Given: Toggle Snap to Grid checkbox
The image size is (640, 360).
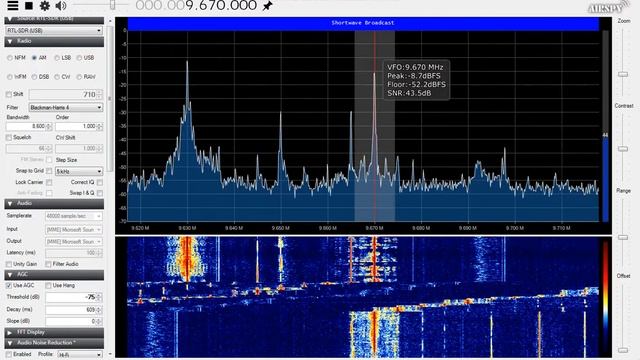Looking at the screenshot, I should pos(49,171).
